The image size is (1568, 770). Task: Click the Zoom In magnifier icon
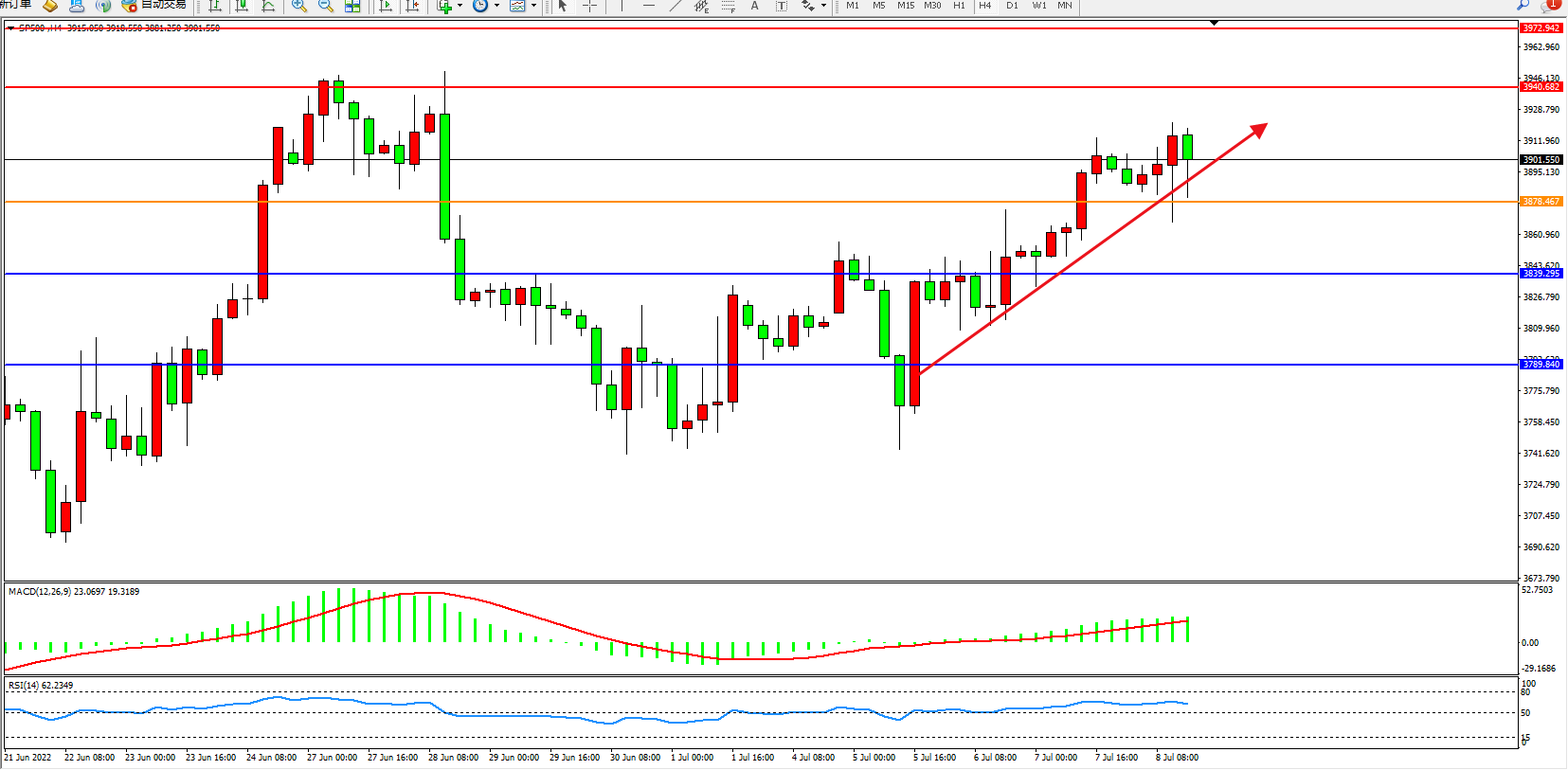pos(298,6)
